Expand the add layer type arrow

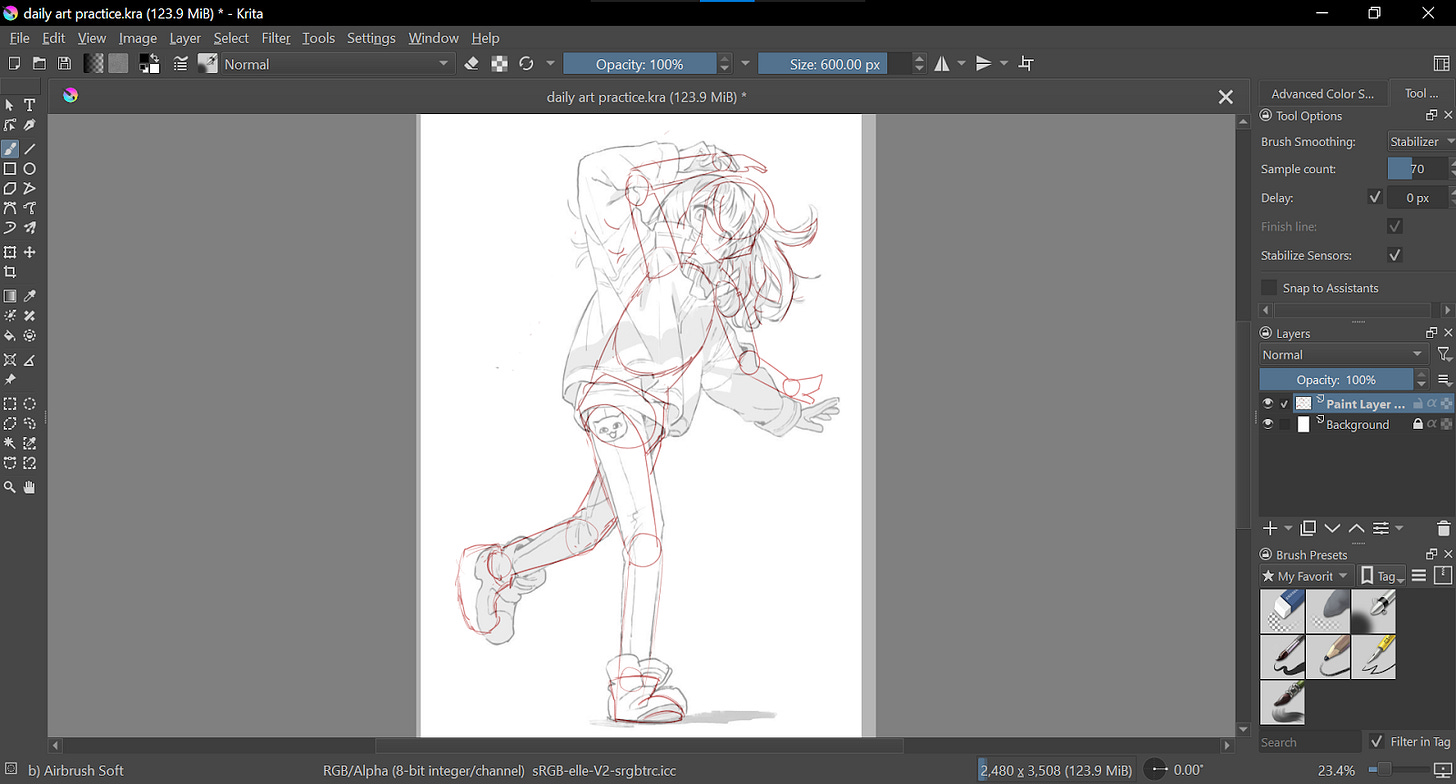coord(1288,529)
